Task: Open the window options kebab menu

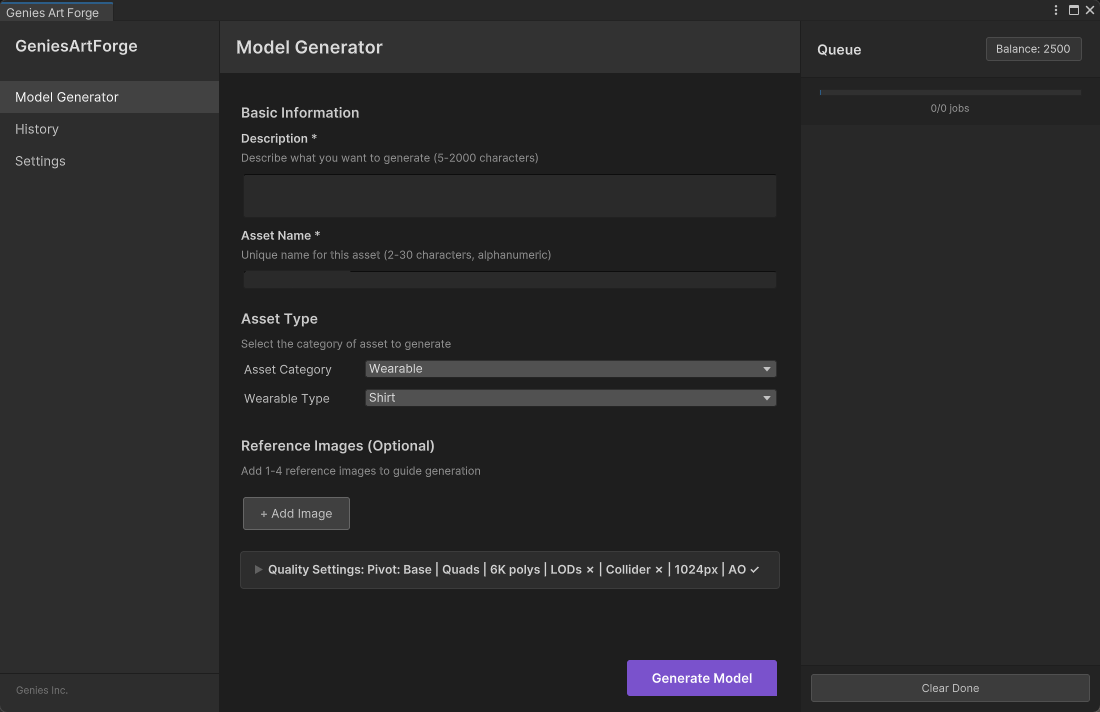Action: 1056,10
